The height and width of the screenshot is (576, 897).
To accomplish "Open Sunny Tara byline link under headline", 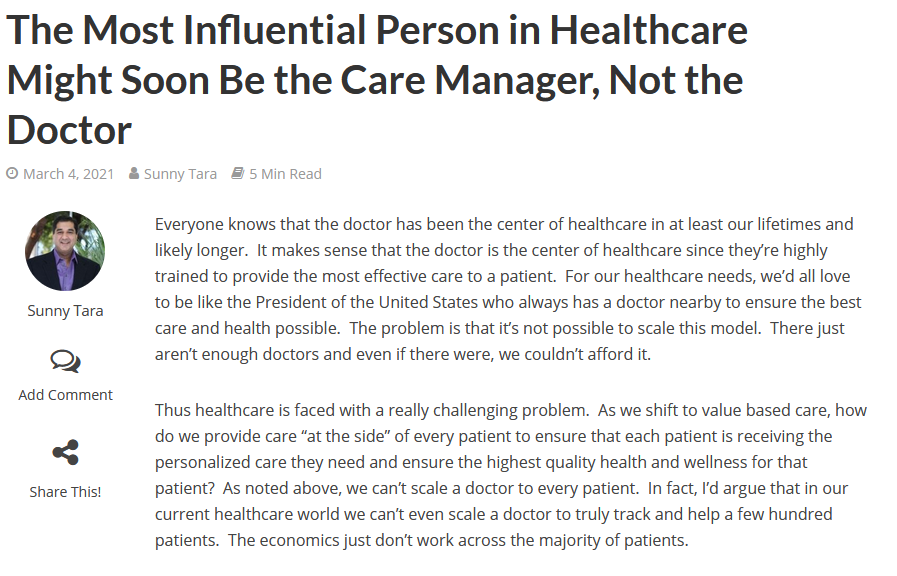I will click(x=180, y=174).
